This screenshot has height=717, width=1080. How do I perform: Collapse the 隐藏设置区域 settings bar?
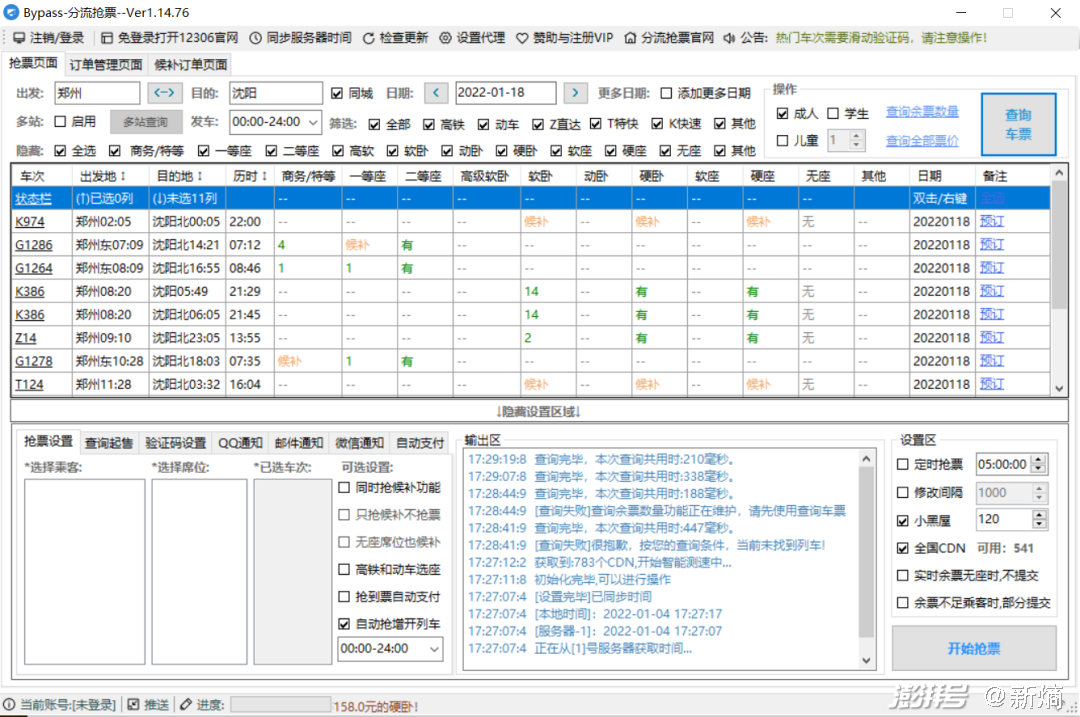(539, 411)
